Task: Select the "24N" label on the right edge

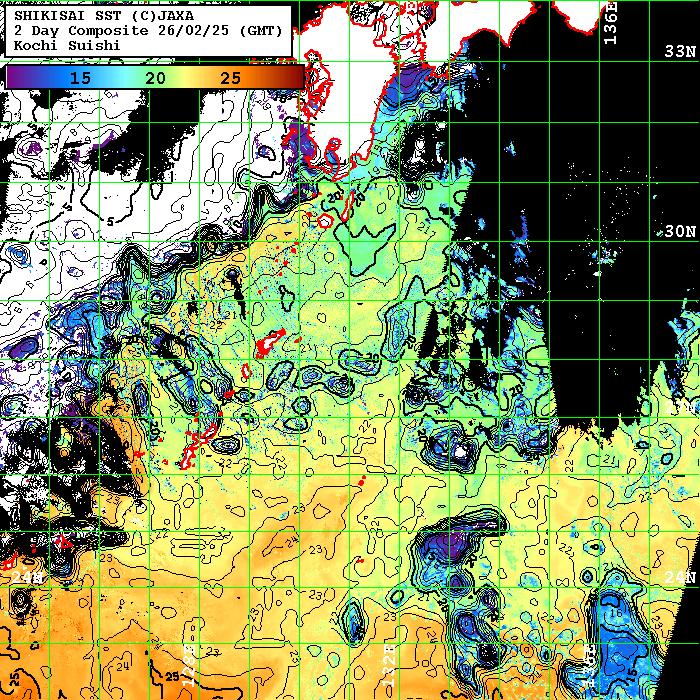Action: [680, 577]
